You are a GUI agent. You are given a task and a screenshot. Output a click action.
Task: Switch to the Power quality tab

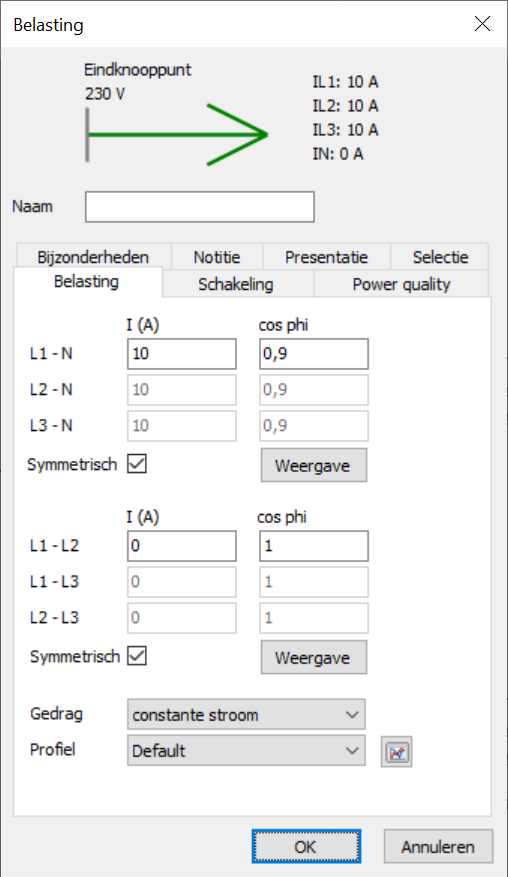tap(401, 284)
